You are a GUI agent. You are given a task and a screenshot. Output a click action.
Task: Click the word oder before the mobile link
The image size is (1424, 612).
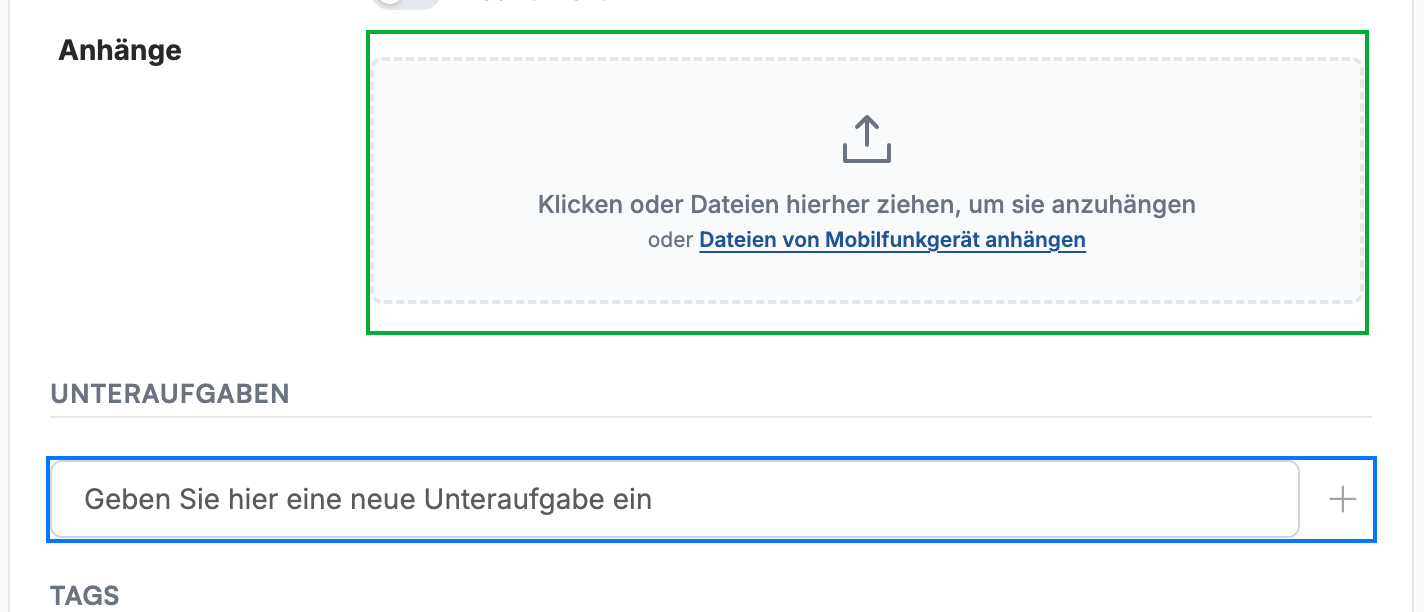670,240
